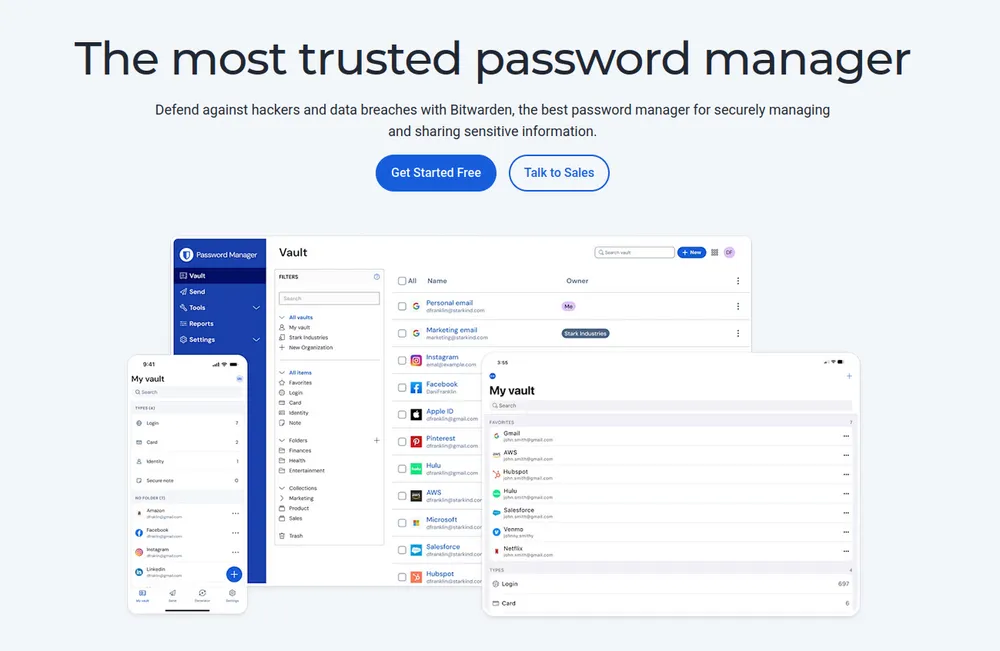Switch to the Favorites filter
The height and width of the screenshot is (651, 1000).
(x=298, y=382)
